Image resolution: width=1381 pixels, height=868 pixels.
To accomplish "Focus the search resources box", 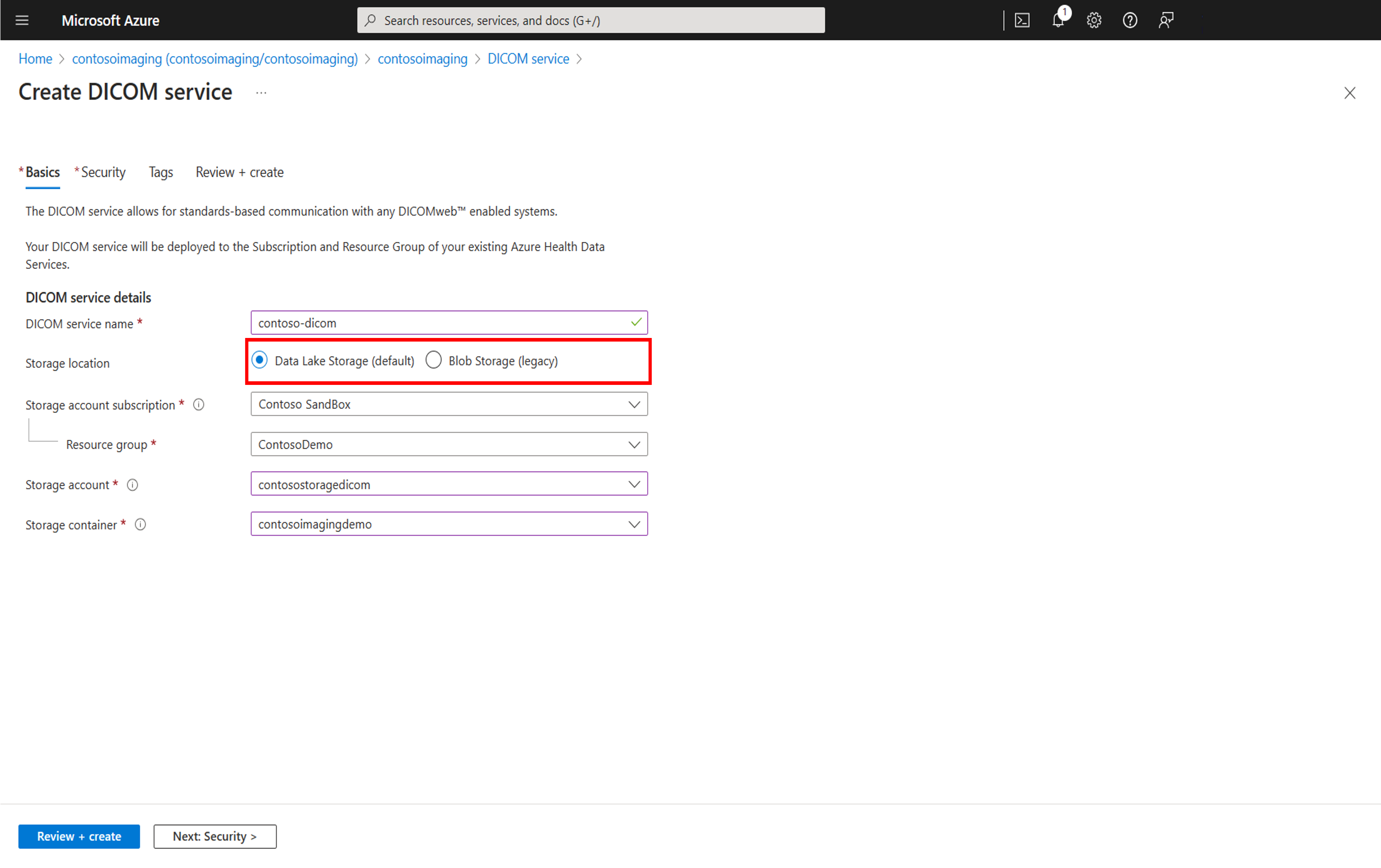I will tap(591, 21).
